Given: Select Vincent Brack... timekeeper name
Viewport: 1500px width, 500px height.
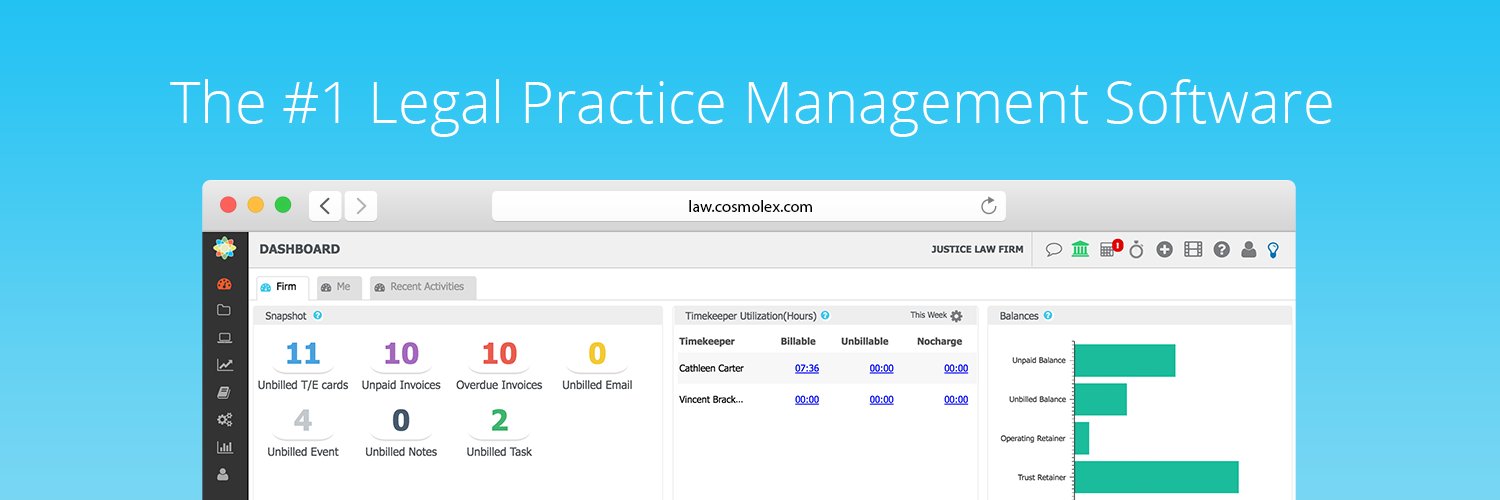Looking at the screenshot, I should point(711,399).
